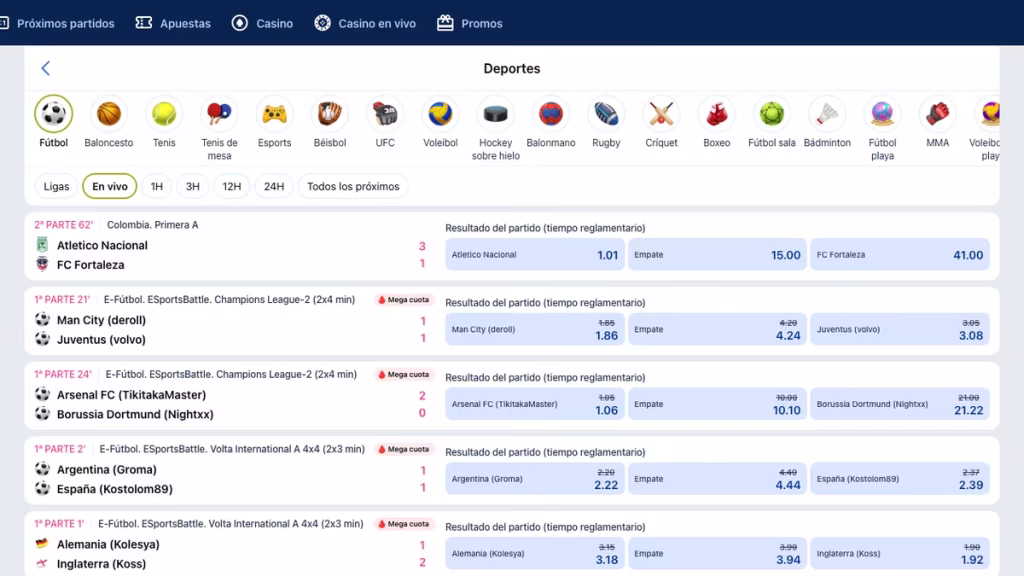
Task: Filter matches by 1H
Action: tap(157, 186)
